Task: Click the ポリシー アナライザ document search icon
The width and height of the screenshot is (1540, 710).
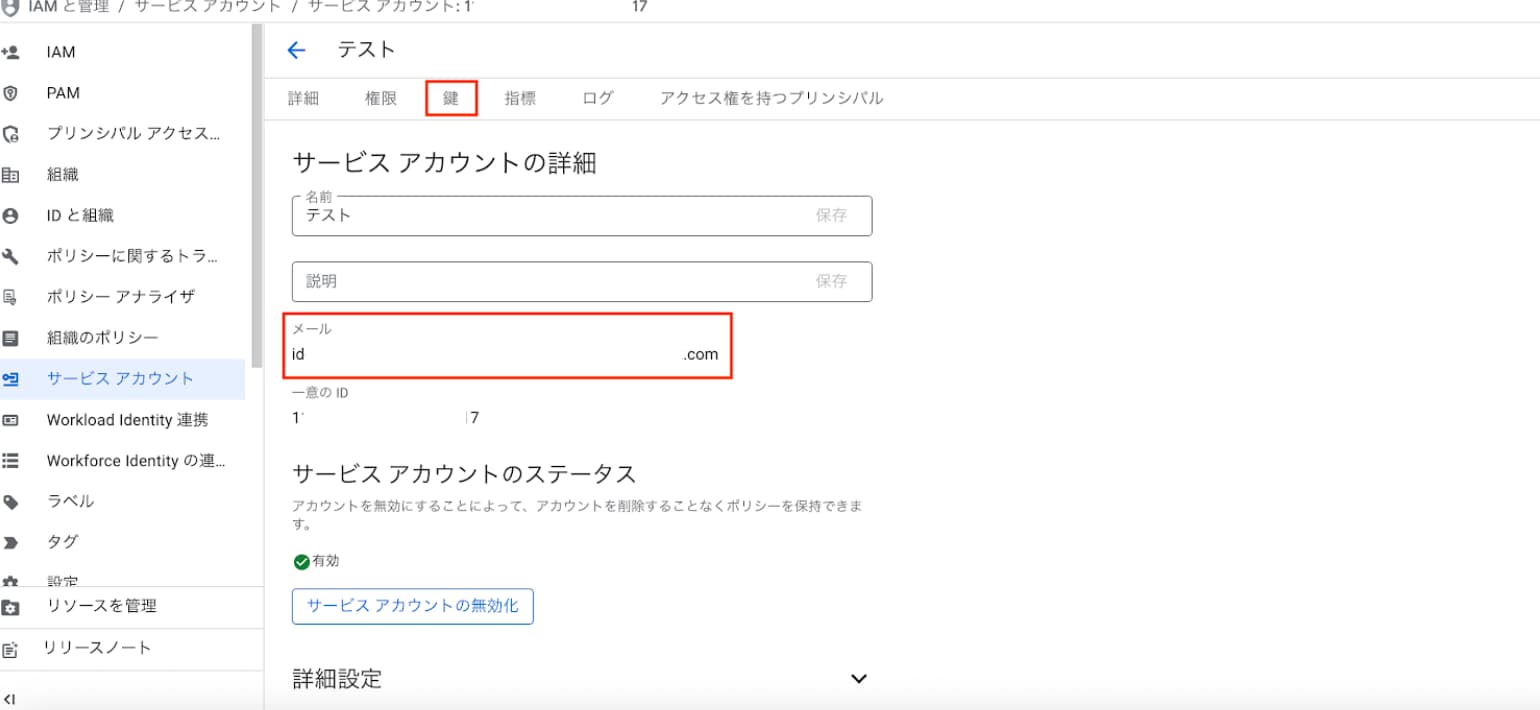Action: tap(11, 297)
